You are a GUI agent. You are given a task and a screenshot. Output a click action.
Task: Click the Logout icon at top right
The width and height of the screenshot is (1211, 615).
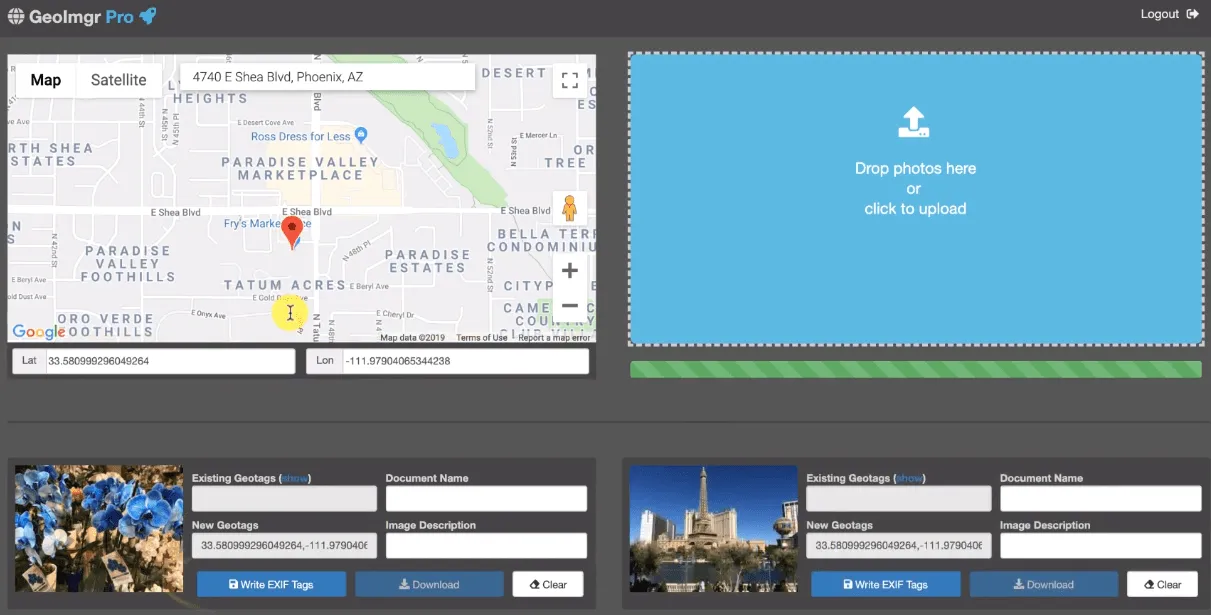click(x=1192, y=14)
